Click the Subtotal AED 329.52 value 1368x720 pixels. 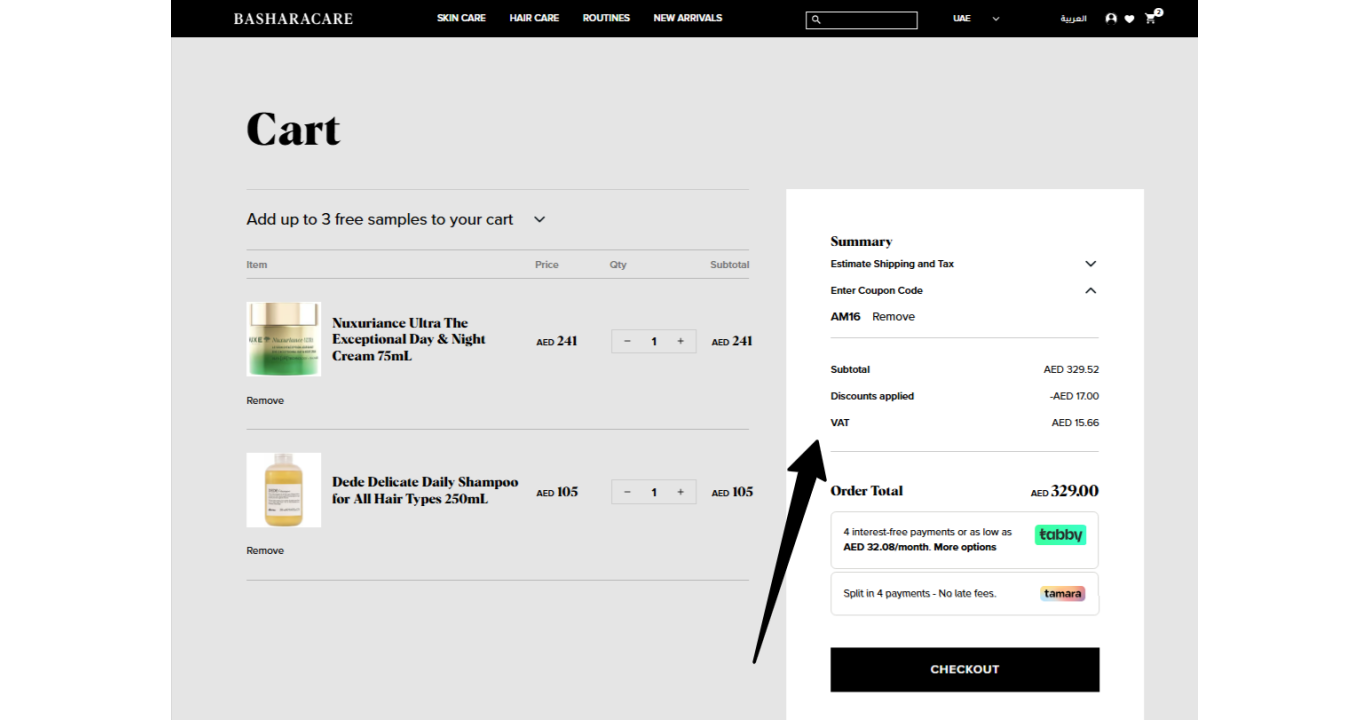1071,369
